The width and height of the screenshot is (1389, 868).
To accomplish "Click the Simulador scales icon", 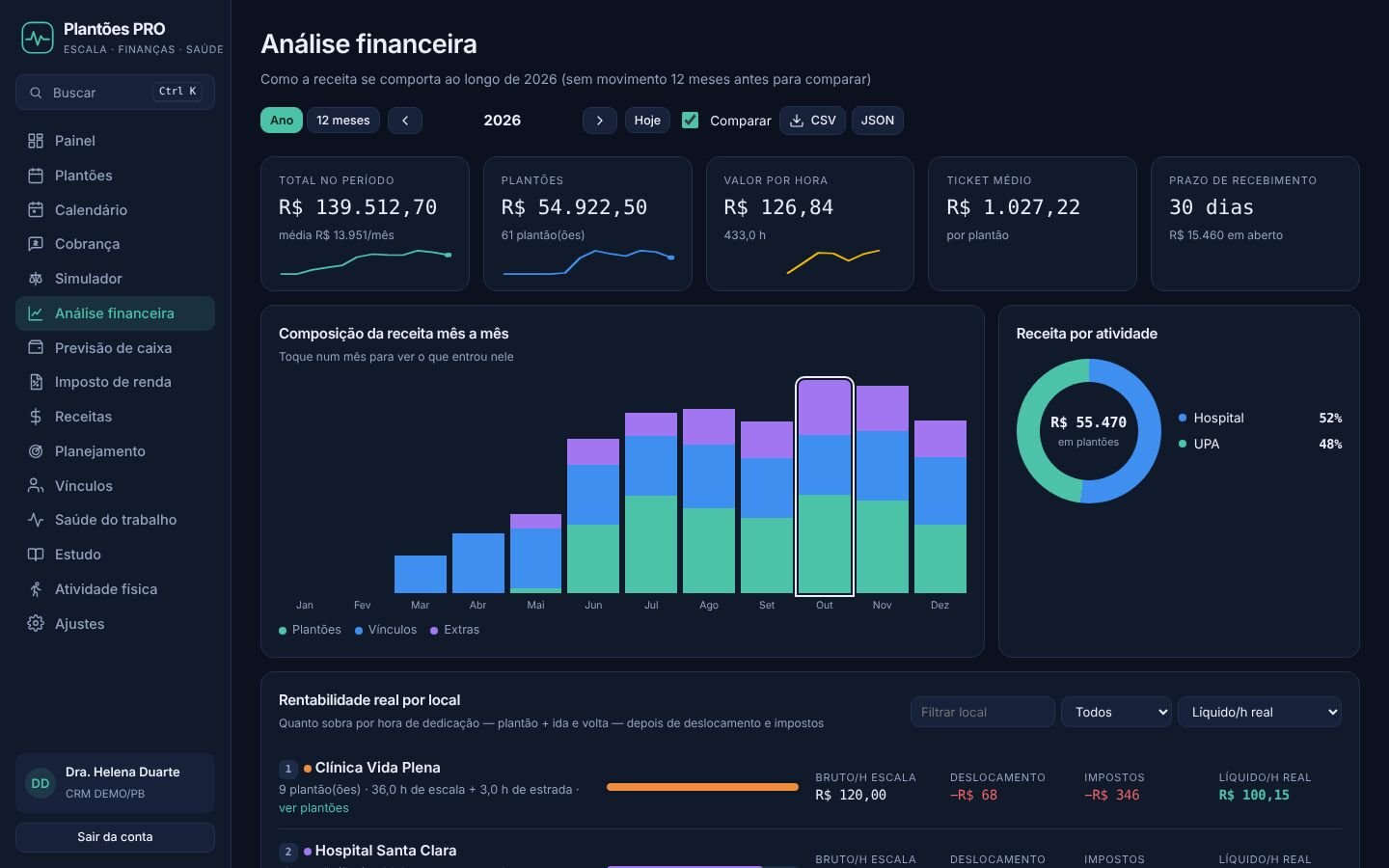I will pos(36,279).
